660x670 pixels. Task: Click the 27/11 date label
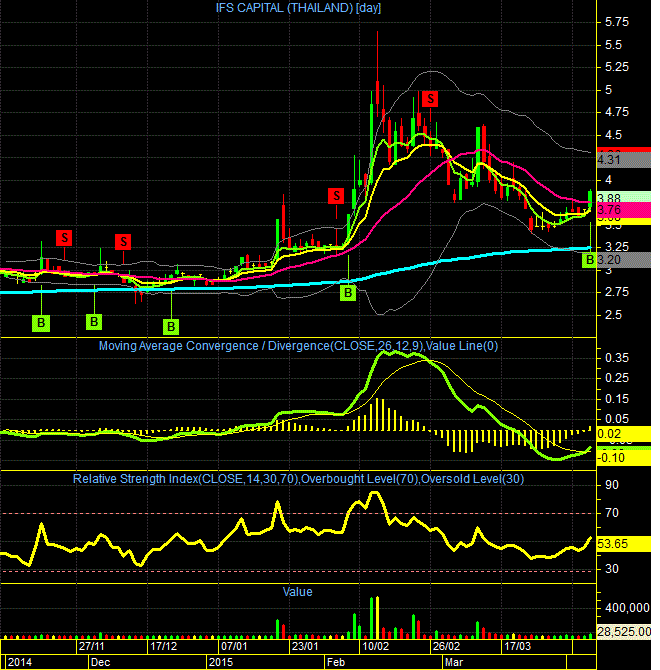[91, 646]
